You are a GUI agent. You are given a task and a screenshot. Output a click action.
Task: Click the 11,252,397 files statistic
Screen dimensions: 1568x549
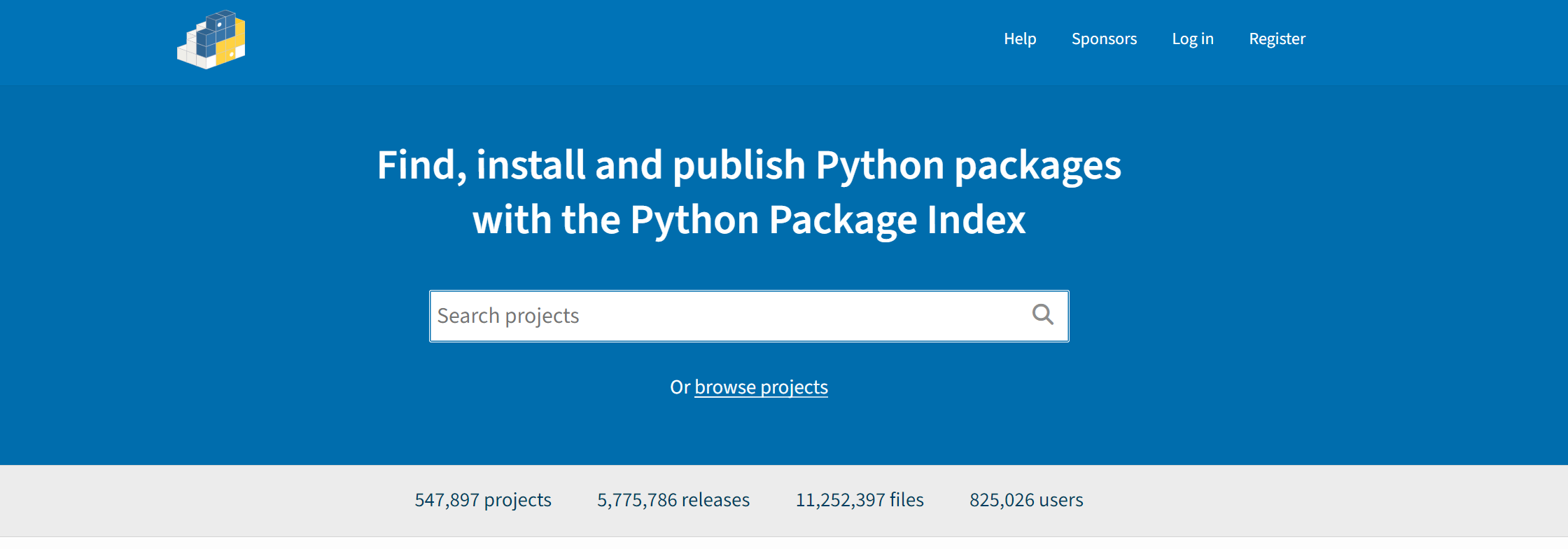[x=860, y=499]
